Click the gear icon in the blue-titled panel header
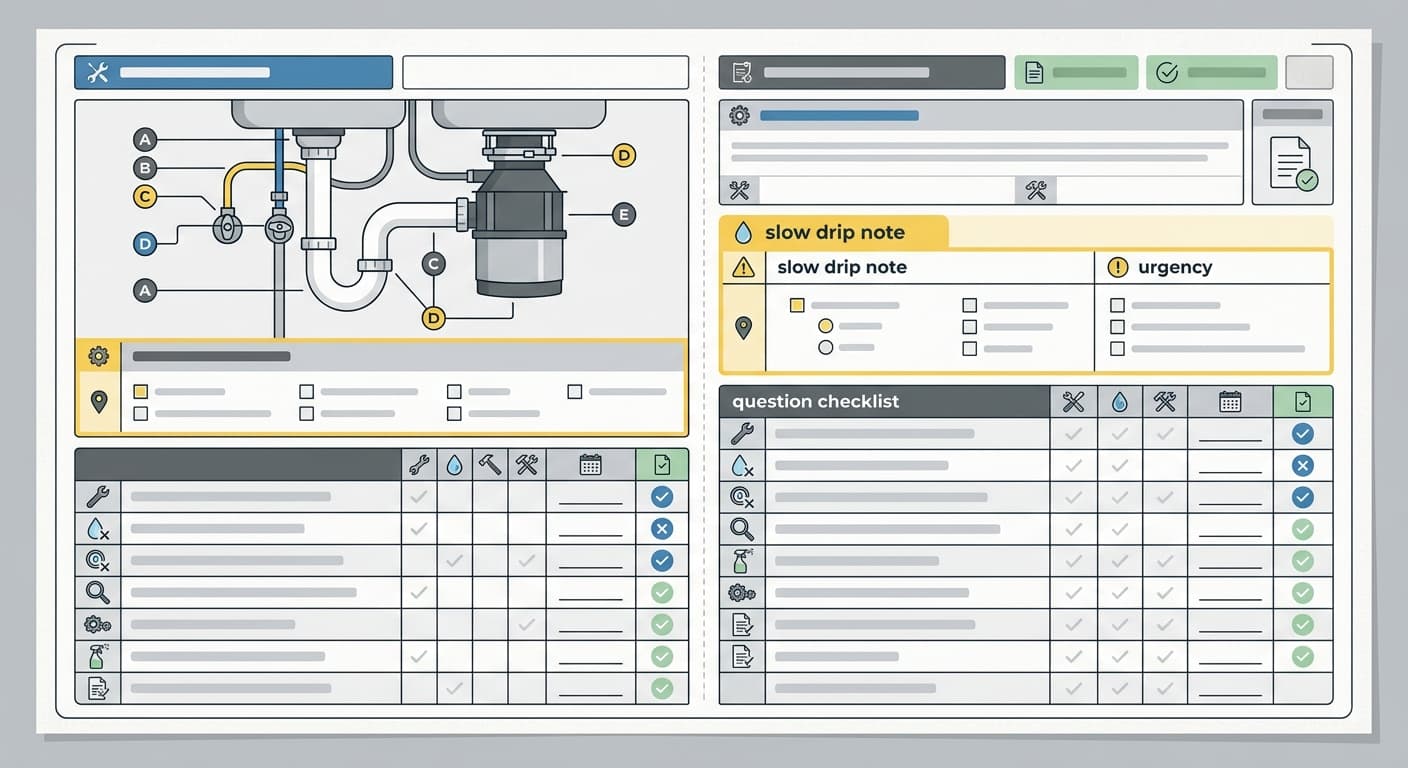1408x768 pixels. click(x=739, y=115)
